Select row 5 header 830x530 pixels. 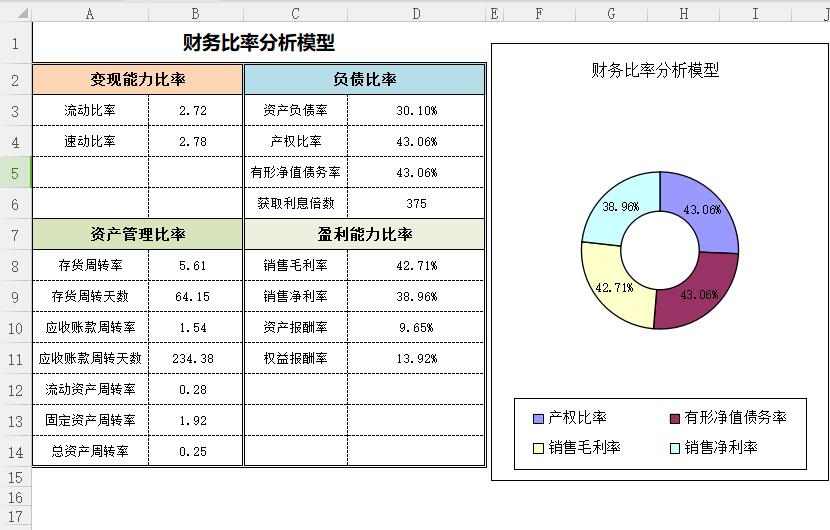pyautogui.click(x=15, y=173)
